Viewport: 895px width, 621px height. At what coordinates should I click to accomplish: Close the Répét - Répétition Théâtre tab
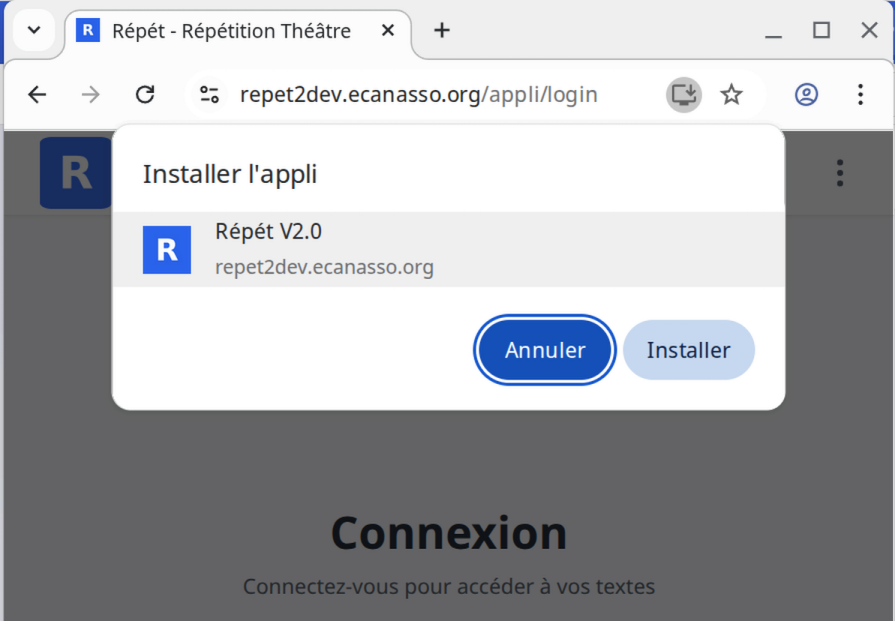click(x=388, y=30)
